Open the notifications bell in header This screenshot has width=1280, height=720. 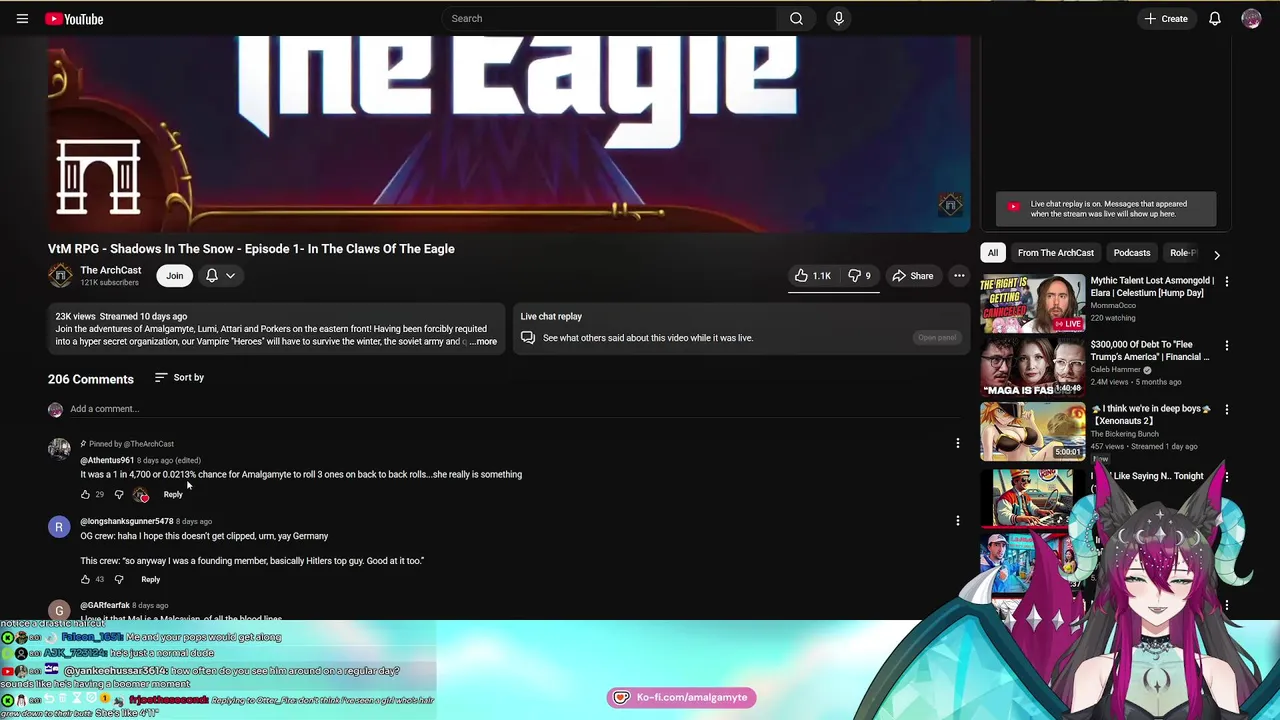[x=1215, y=19]
